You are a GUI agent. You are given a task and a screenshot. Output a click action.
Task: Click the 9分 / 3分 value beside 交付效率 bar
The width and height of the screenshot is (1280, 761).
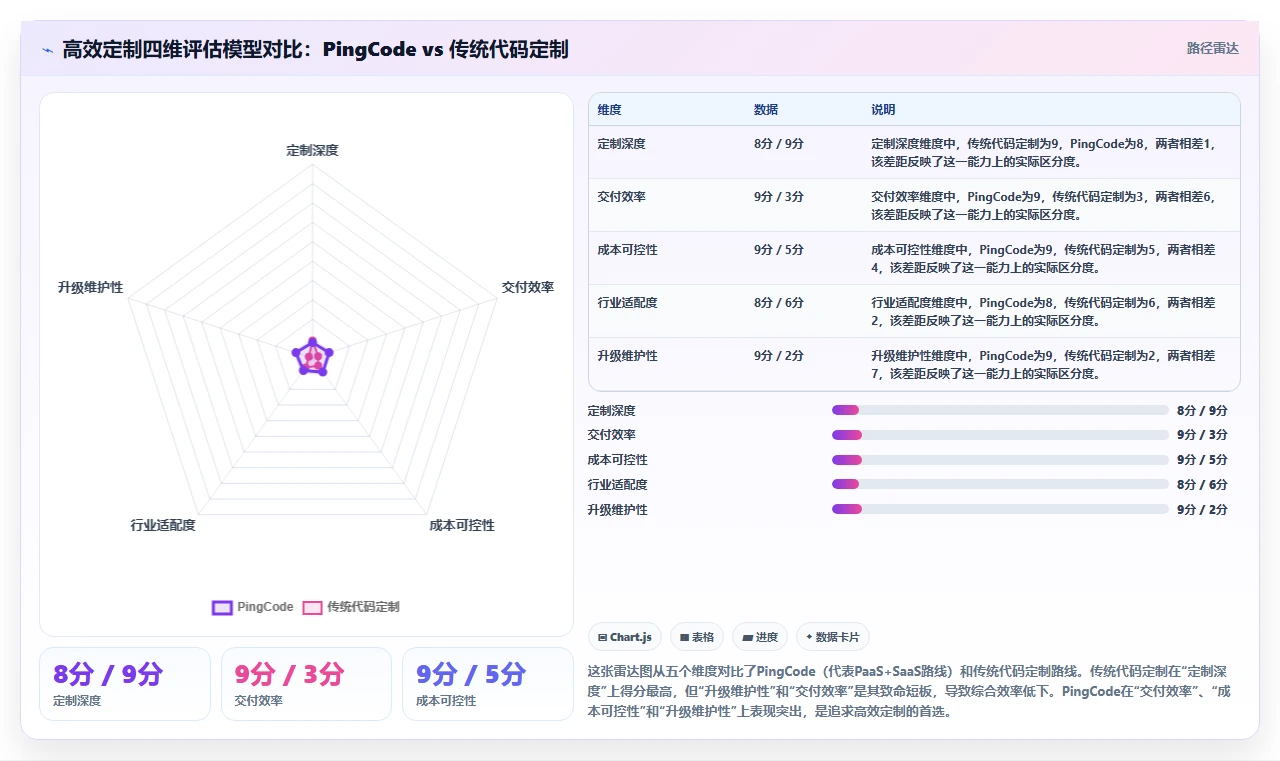[1203, 435]
